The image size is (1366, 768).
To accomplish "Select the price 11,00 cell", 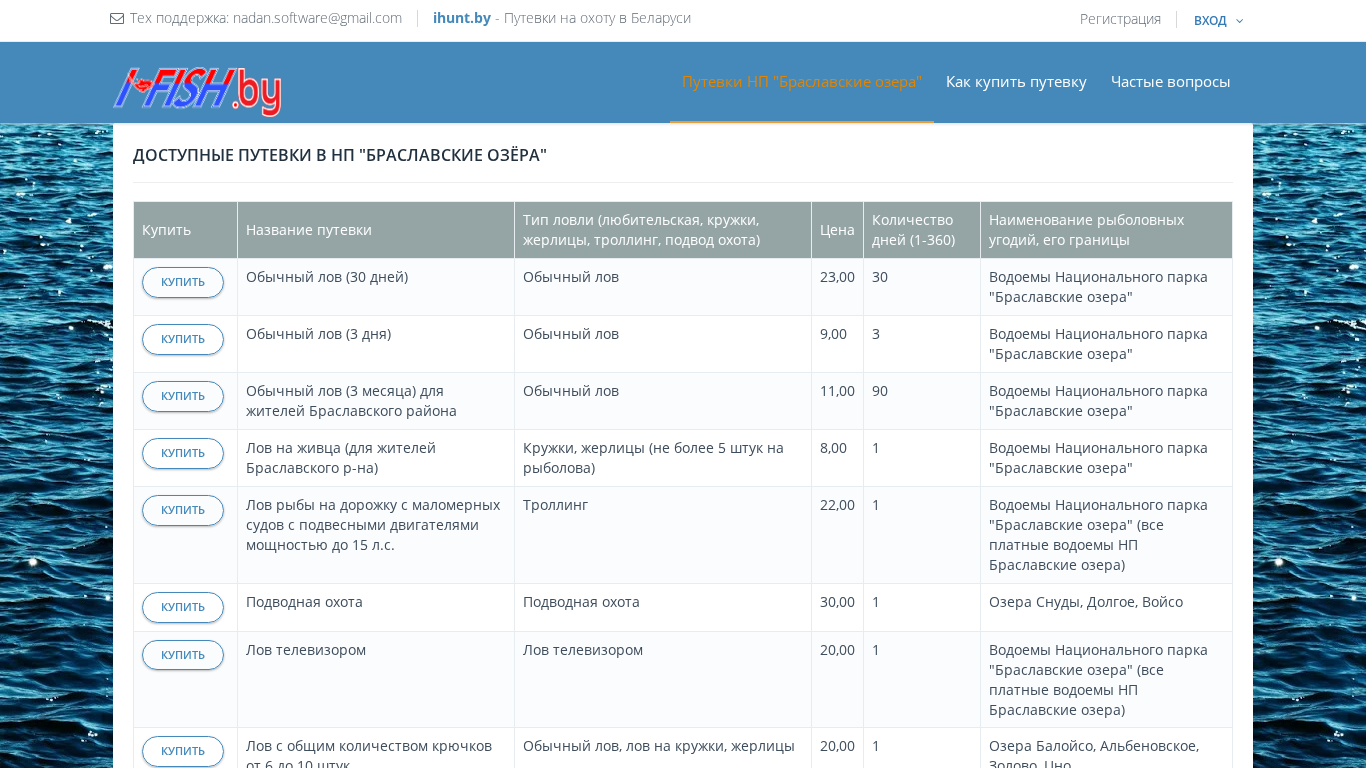I will (837, 401).
